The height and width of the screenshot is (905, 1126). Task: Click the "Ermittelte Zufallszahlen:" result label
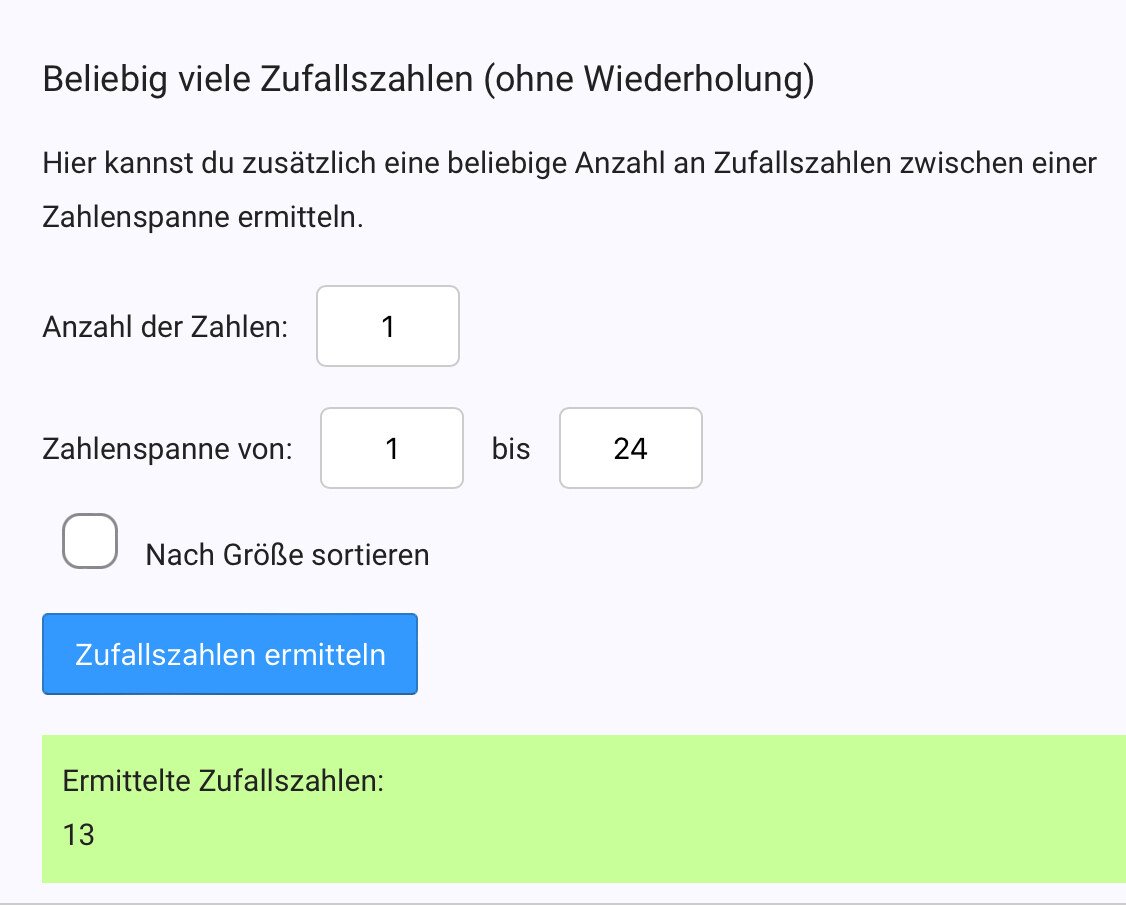223,781
